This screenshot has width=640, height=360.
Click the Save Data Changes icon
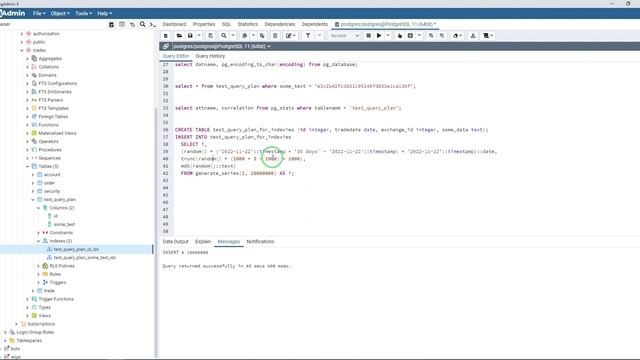(x=211, y=36)
